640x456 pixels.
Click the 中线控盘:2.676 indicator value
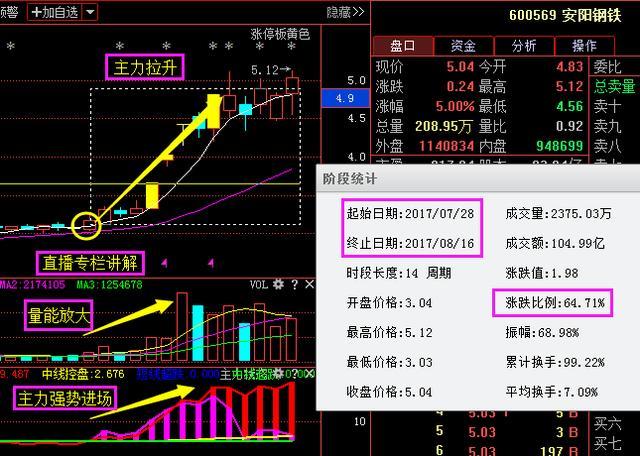click(83, 374)
